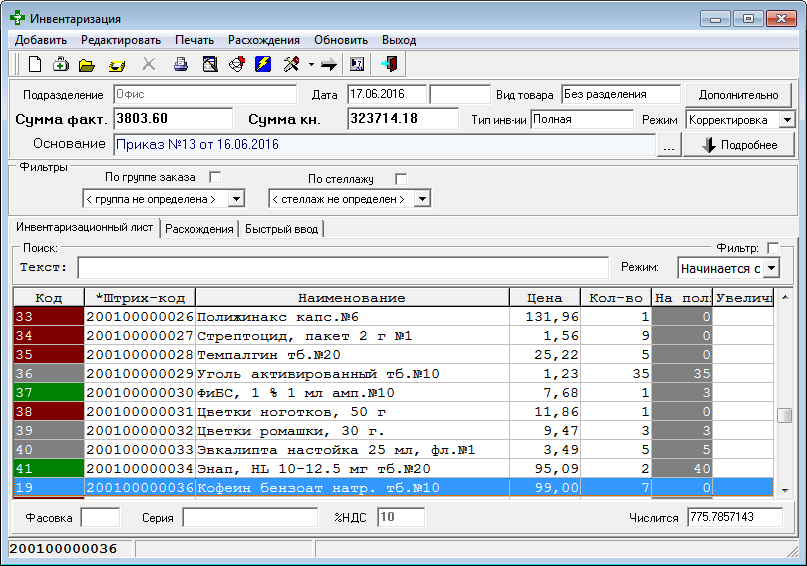Click the printer toolbar icon
The height and width of the screenshot is (566, 807).
point(181,64)
